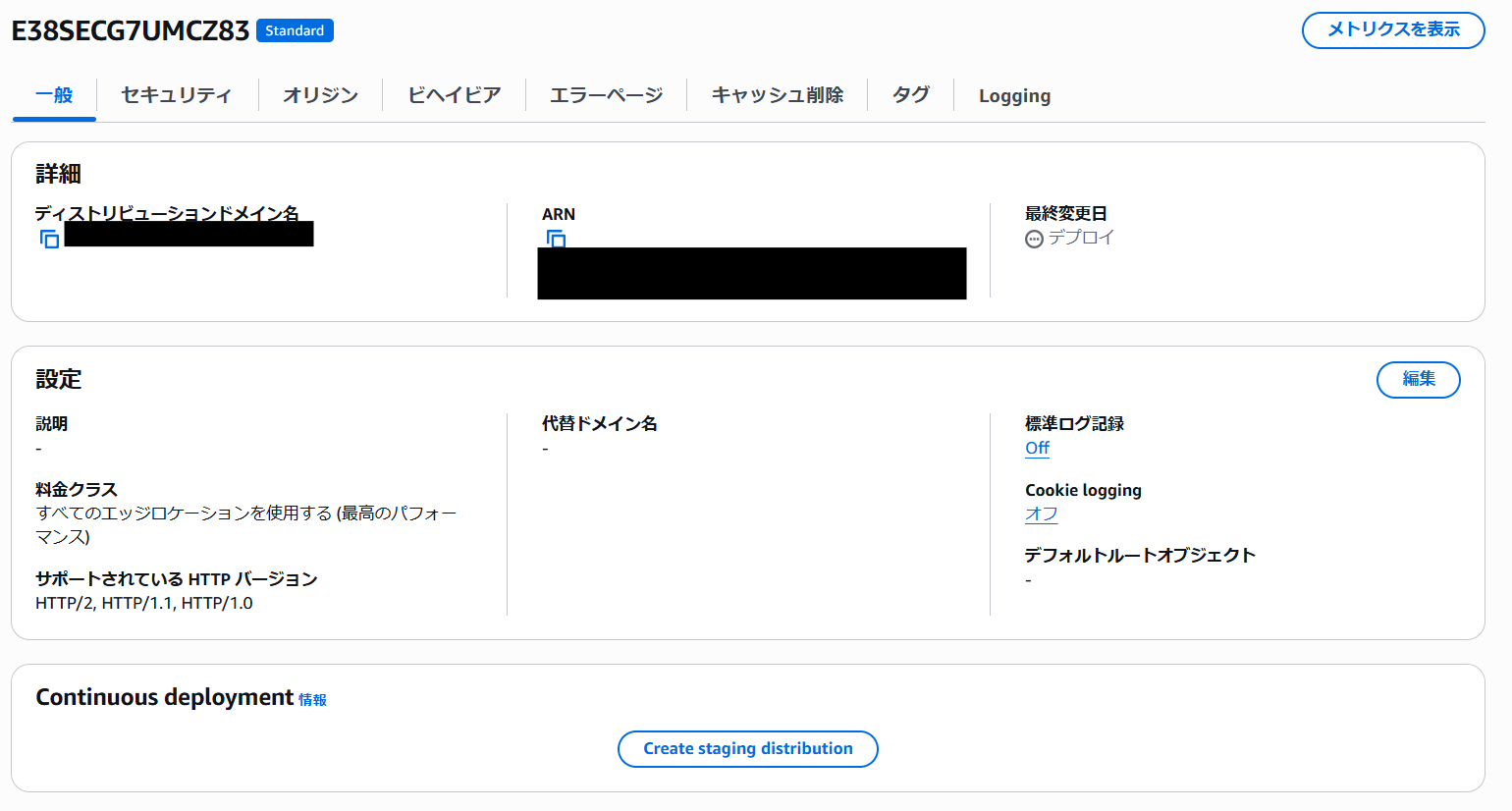Open the 一般 tab
Screen dimensions: 1512x811
[54, 95]
